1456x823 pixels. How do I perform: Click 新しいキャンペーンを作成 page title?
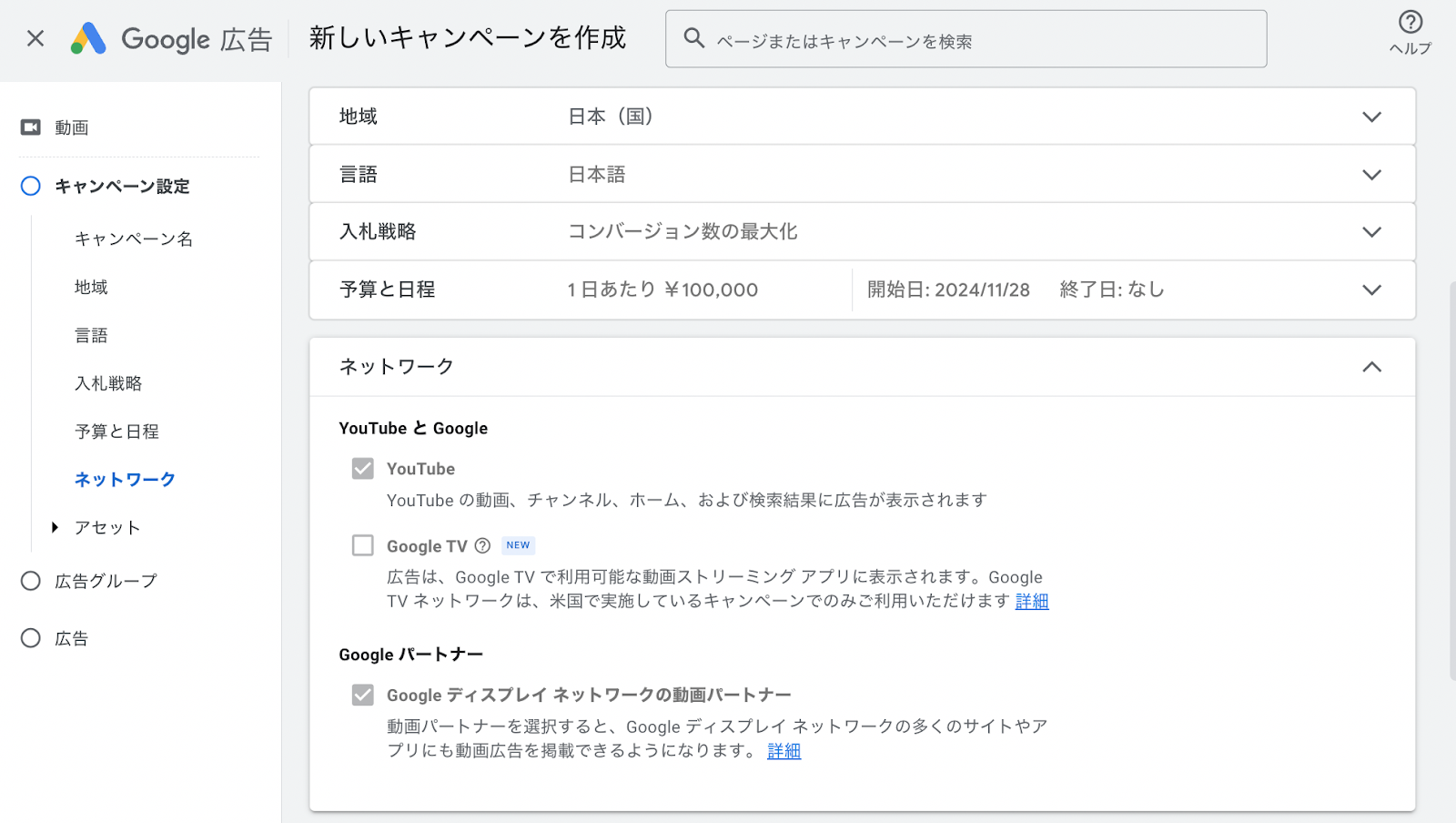point(468,37)
